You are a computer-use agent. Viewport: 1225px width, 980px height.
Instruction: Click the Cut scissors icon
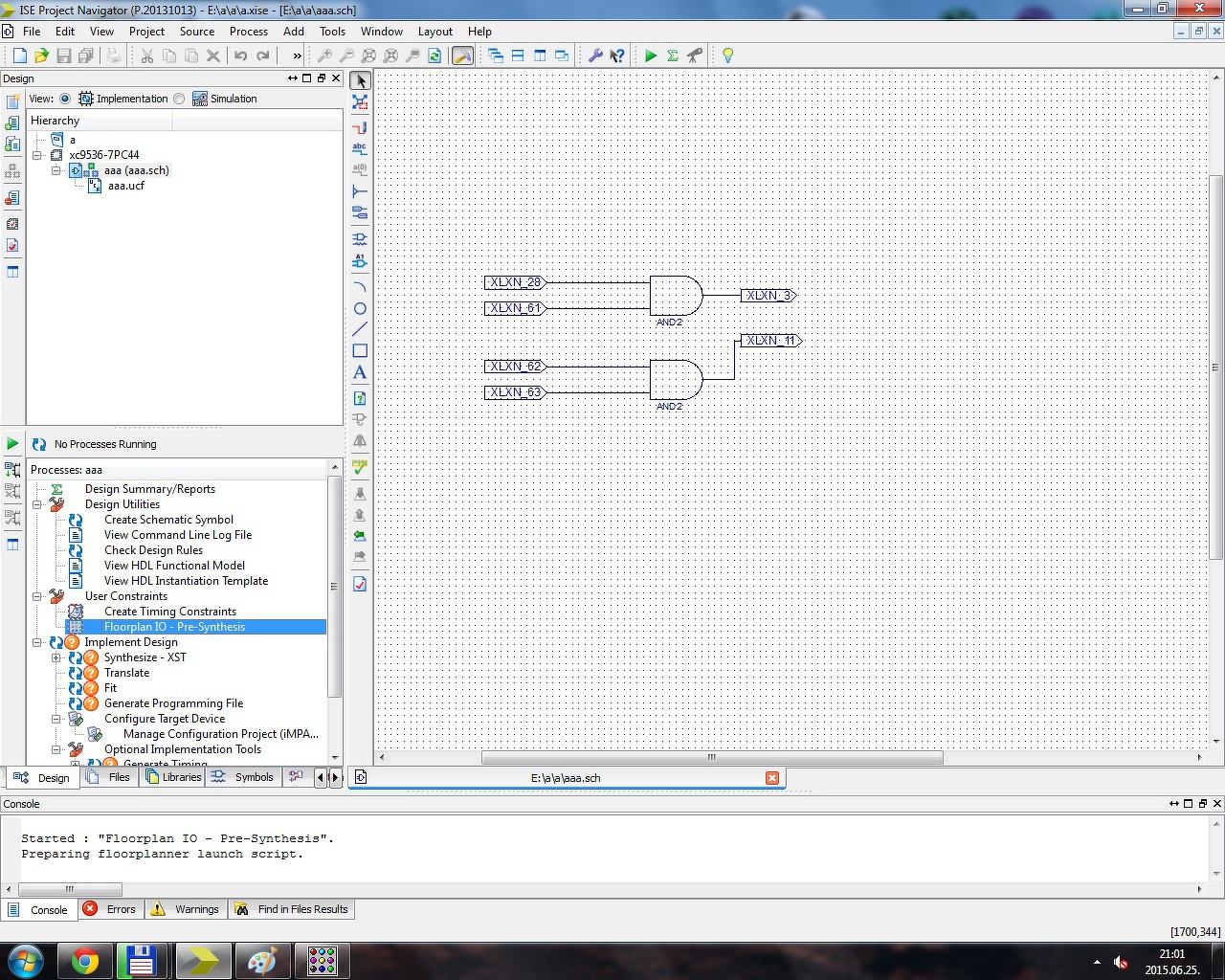pyautogui.click(x=147, y=56)
